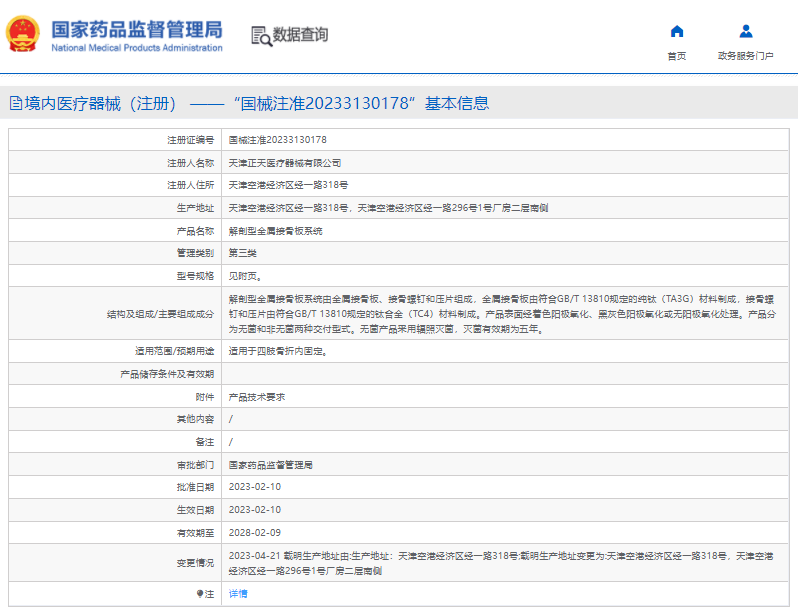Select the 审批部门 value 国家药品监督管理局

270,465
